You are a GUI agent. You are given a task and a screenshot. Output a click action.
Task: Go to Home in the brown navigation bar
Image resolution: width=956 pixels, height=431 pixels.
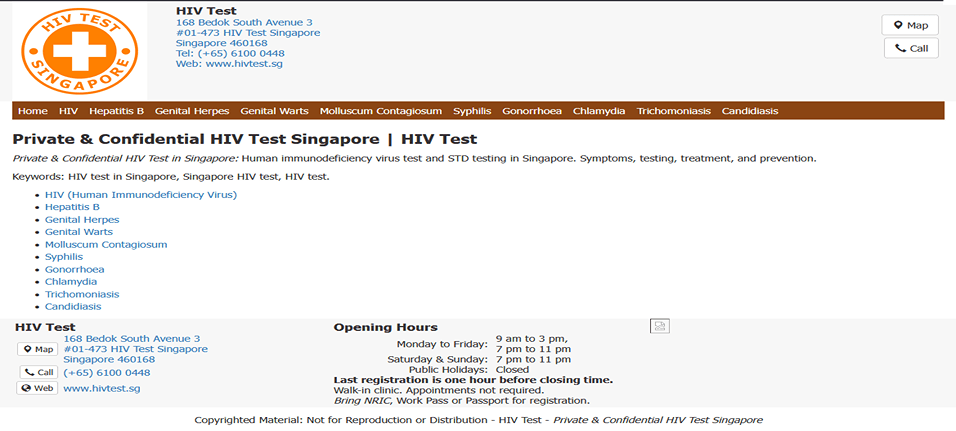[x=32, y=111]
